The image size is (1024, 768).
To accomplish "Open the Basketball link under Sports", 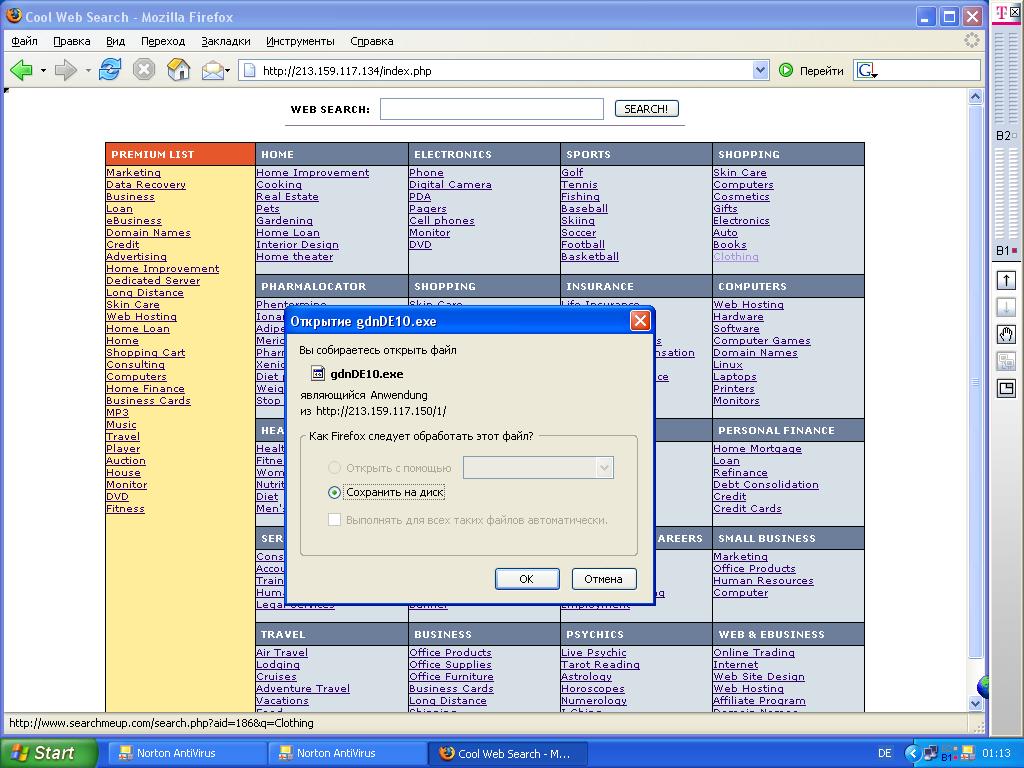I will 590,257.
